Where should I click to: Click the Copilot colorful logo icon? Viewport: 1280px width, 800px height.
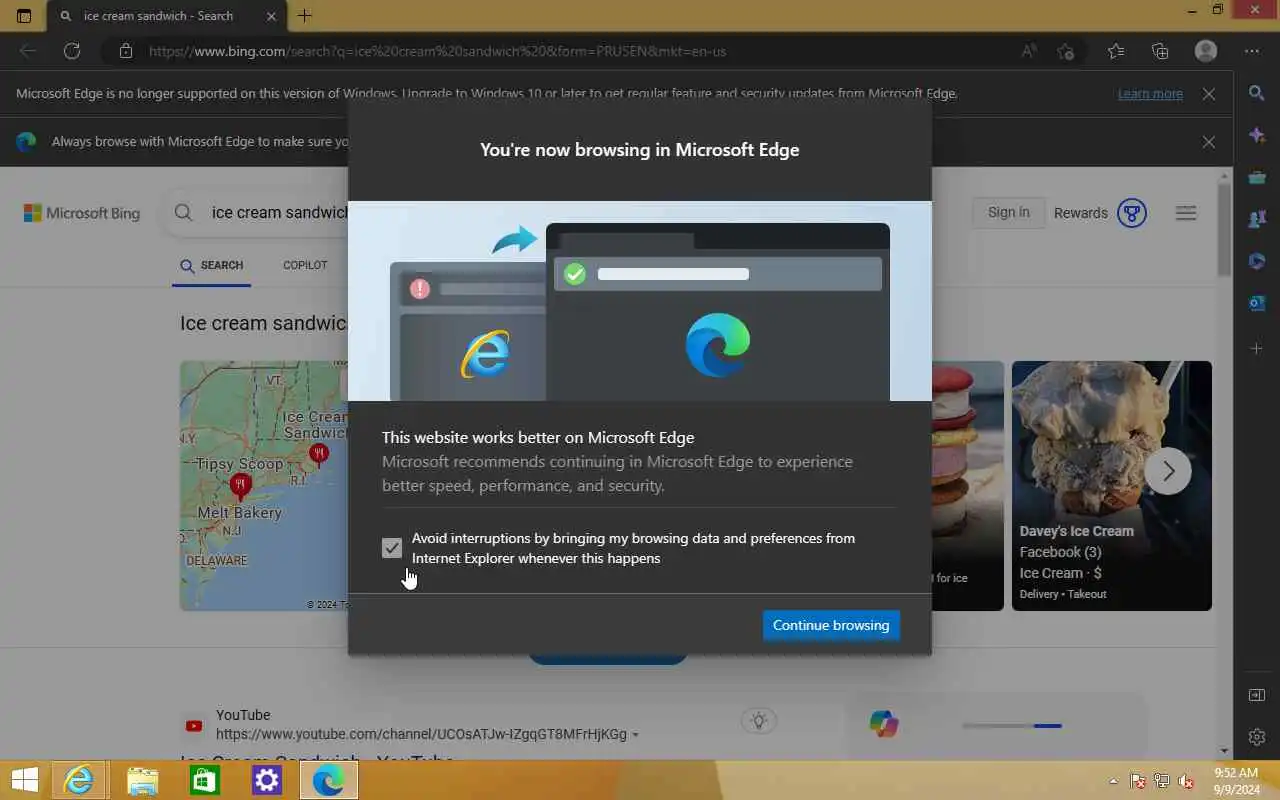tap(883, 723)
